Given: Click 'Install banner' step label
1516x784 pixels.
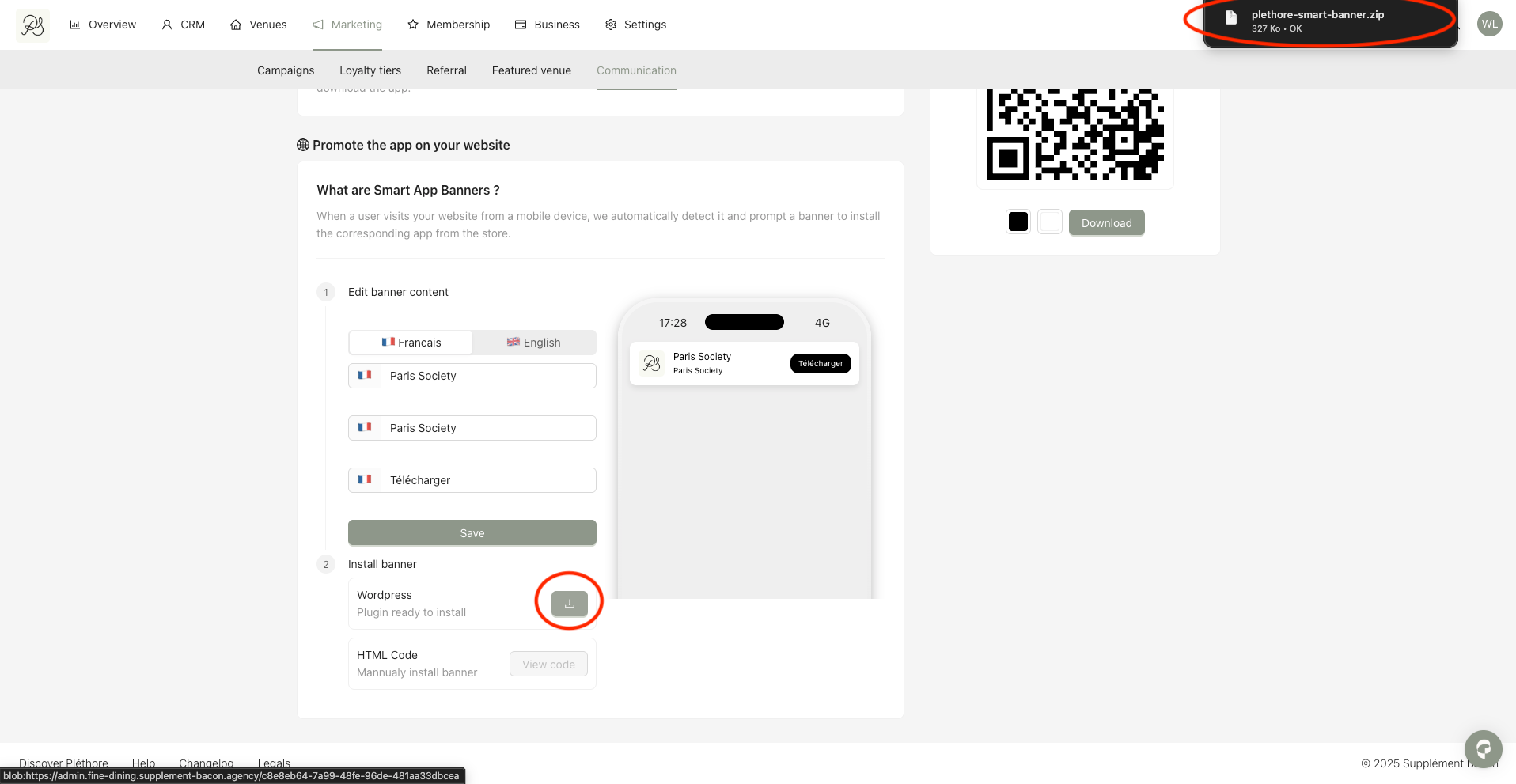Looking at the screenshot, I should [382, 564].
